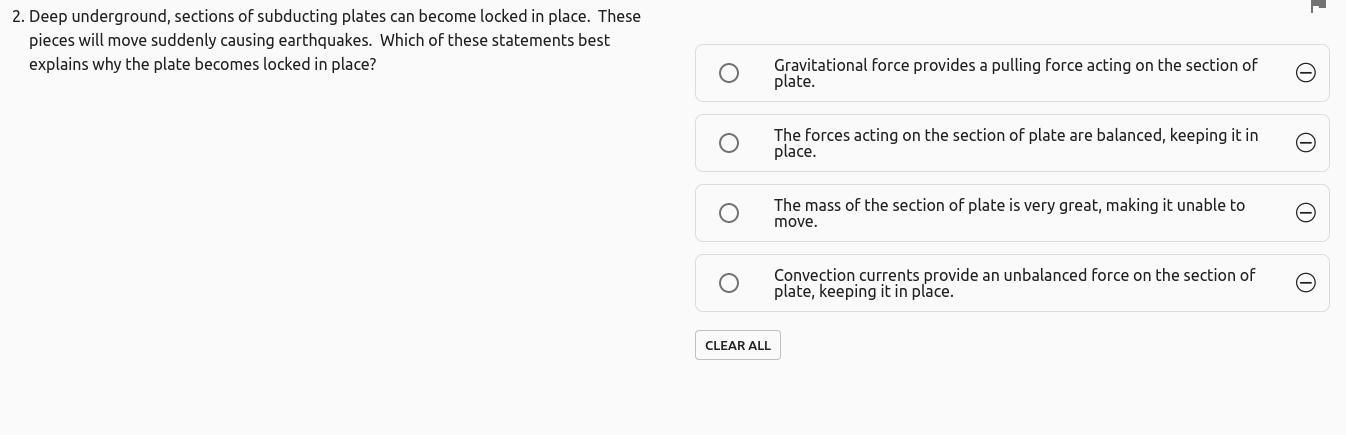The image size is (1346, 435).
Task: Click the question number 2 label
Action: pos(18,17)
